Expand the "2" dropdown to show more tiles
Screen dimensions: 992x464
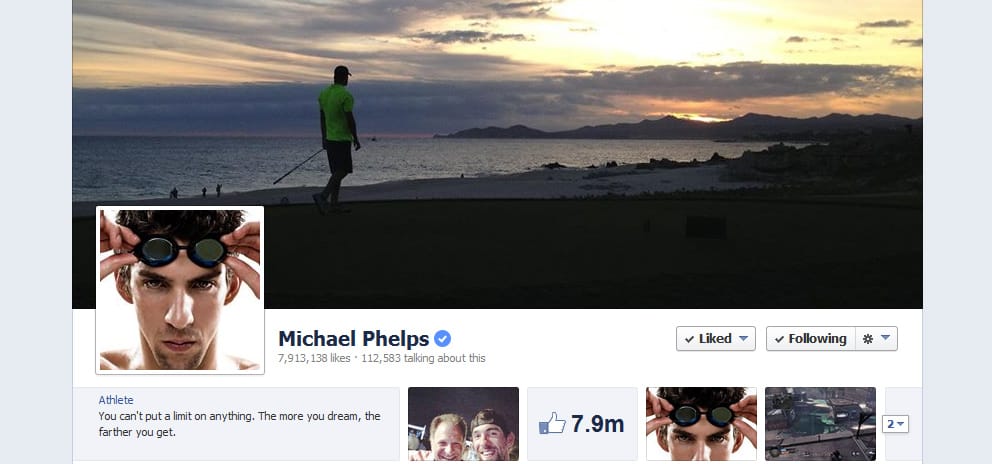[x=895, y=424]
